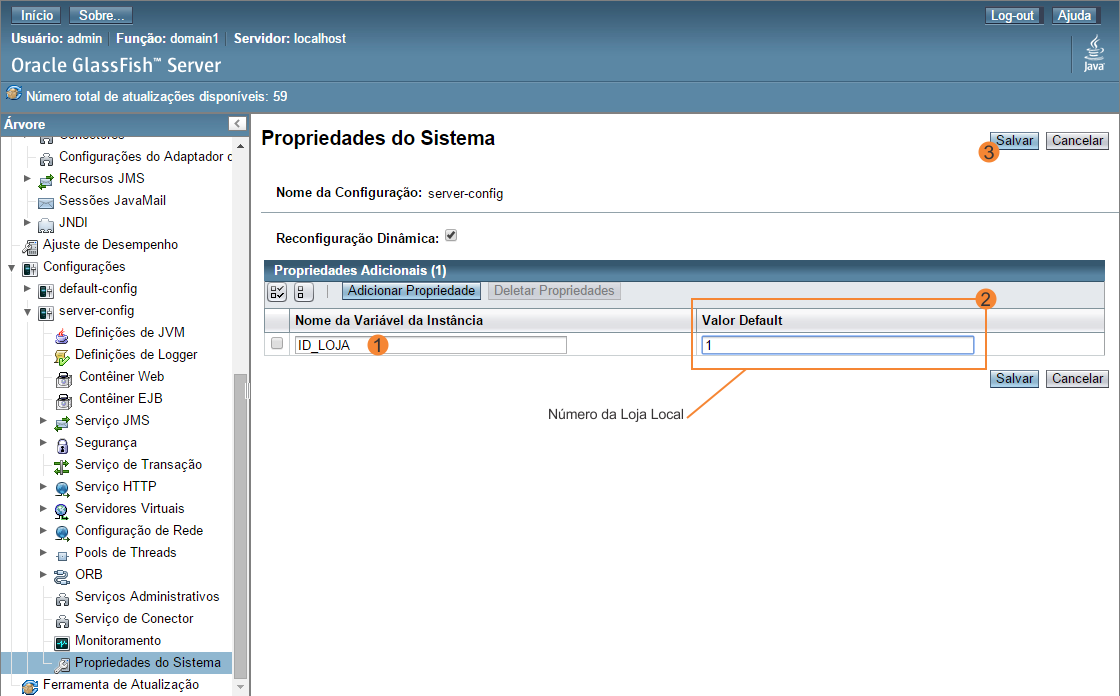The width and height of the screenshot is (1120, 696).
Task: Click the Adicionar Propriedade button
Action: [x=411, y=291]
